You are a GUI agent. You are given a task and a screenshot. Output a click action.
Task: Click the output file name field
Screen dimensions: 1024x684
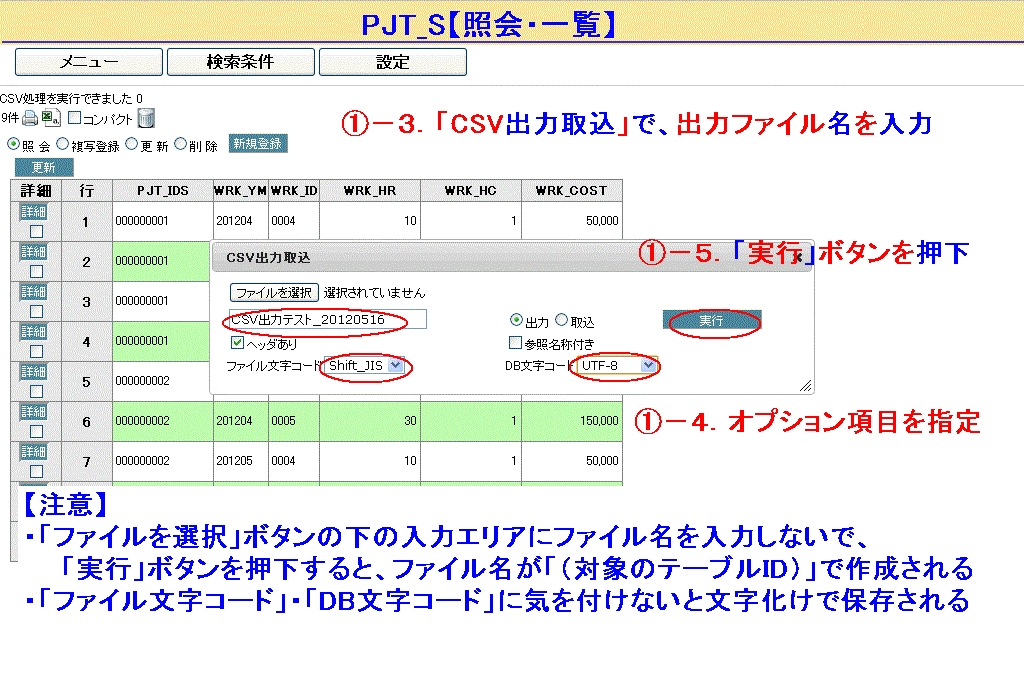[326, 319]
